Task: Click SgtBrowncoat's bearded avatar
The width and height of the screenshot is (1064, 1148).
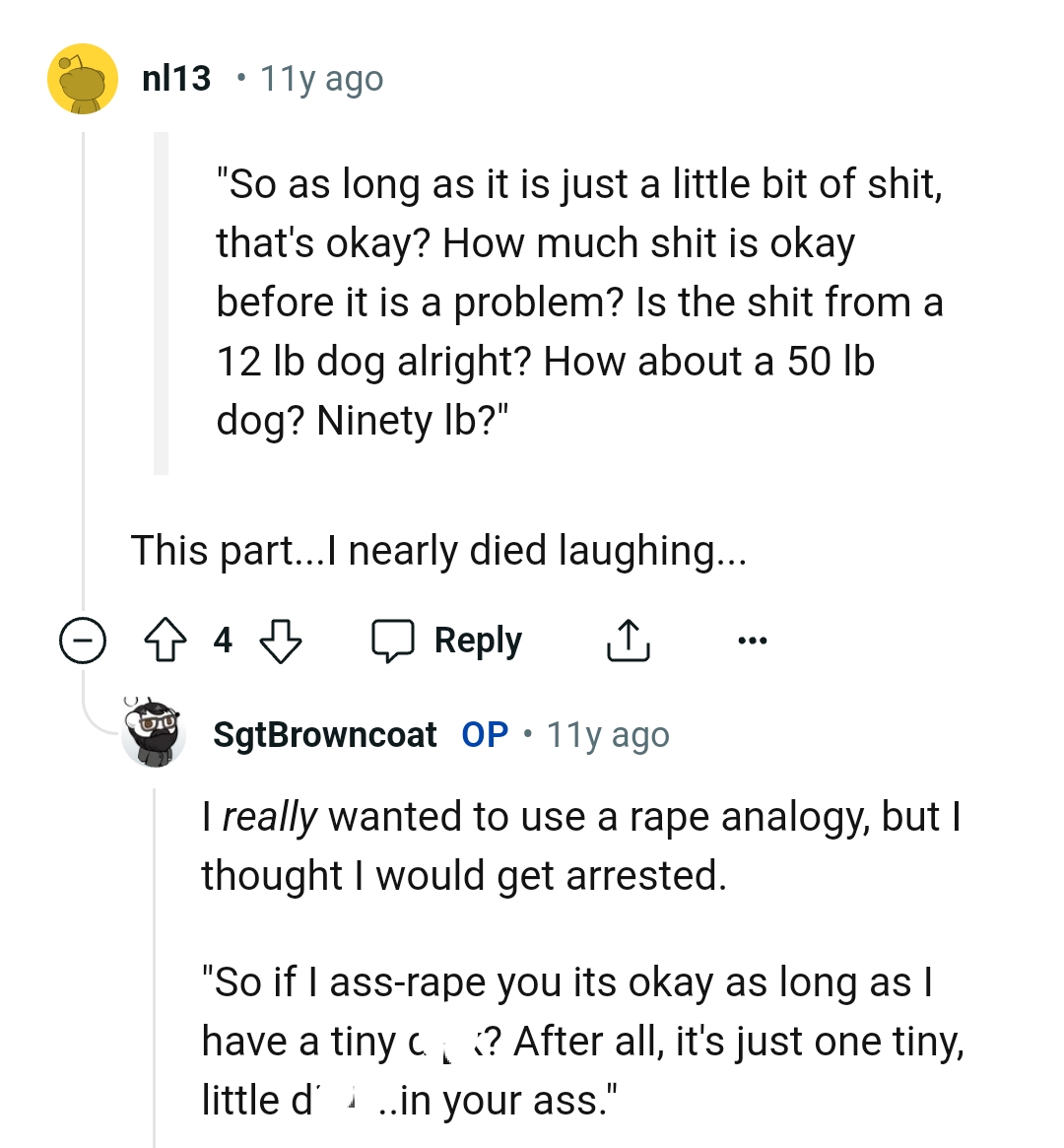Action: click(155, 734)
